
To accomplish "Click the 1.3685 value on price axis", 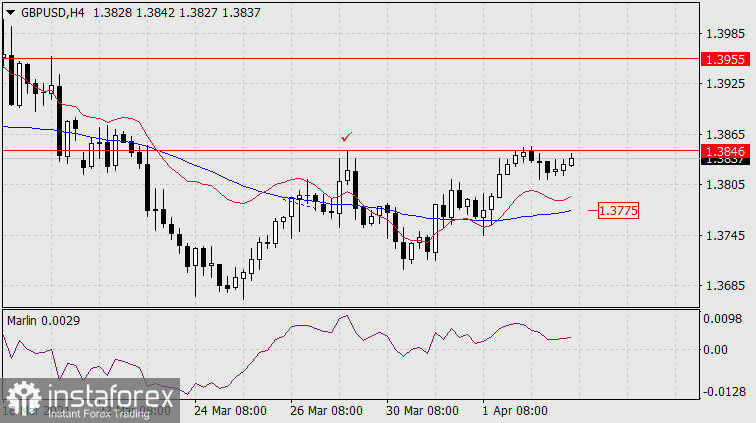I will [725, 286].
